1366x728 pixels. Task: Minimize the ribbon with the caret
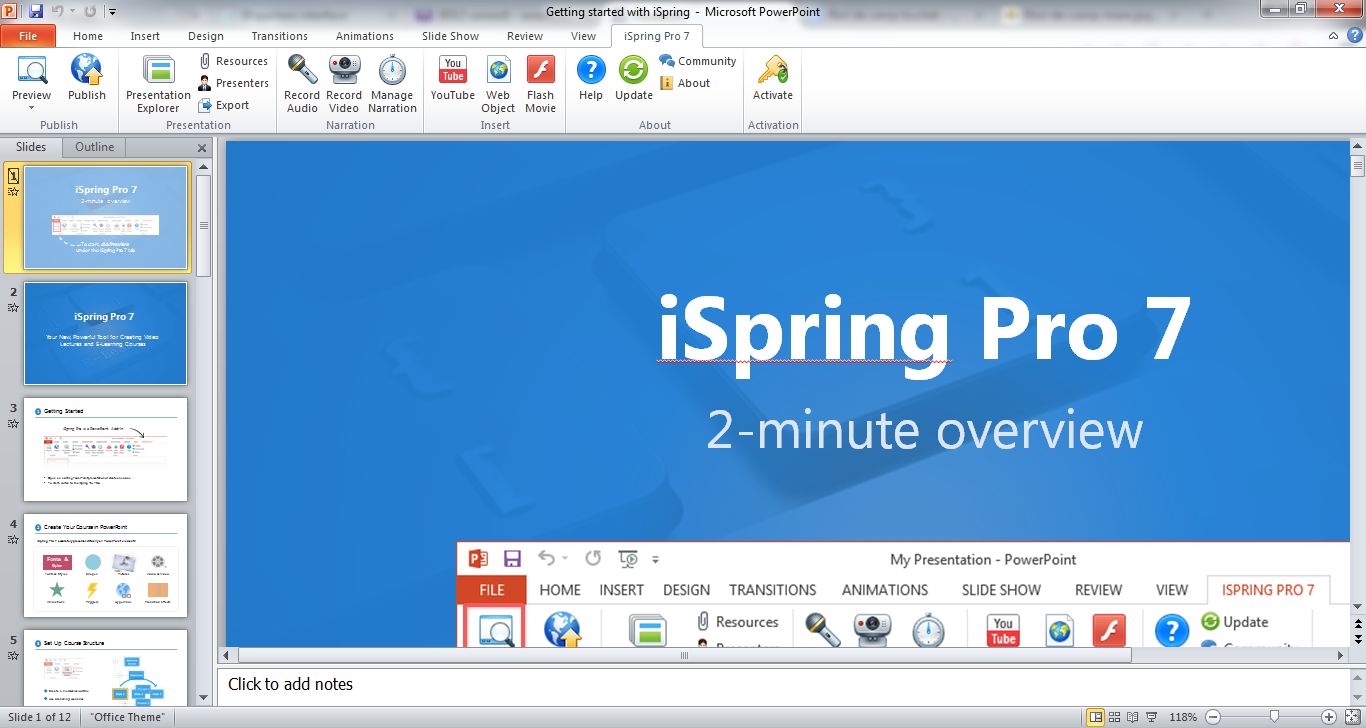pos(1334,36)
